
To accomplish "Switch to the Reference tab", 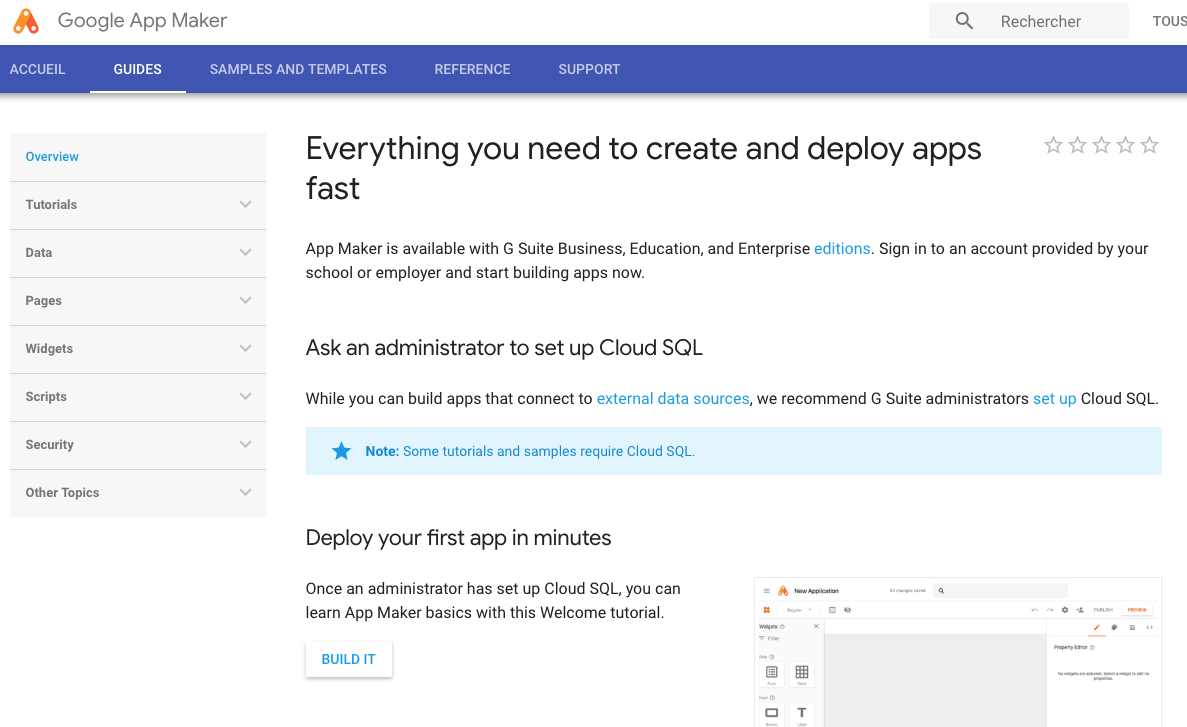I will 472,69.
